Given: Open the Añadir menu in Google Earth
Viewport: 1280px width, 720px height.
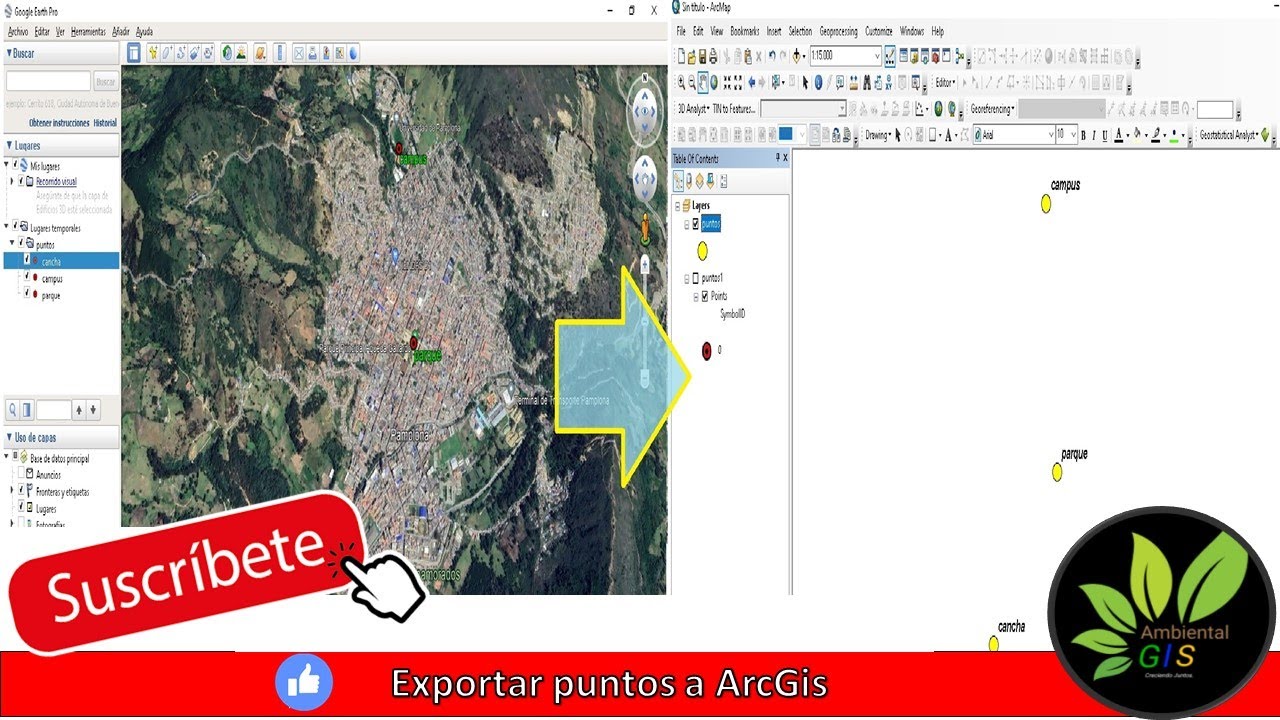Looking at the screenshot, I should coord(121,32).
